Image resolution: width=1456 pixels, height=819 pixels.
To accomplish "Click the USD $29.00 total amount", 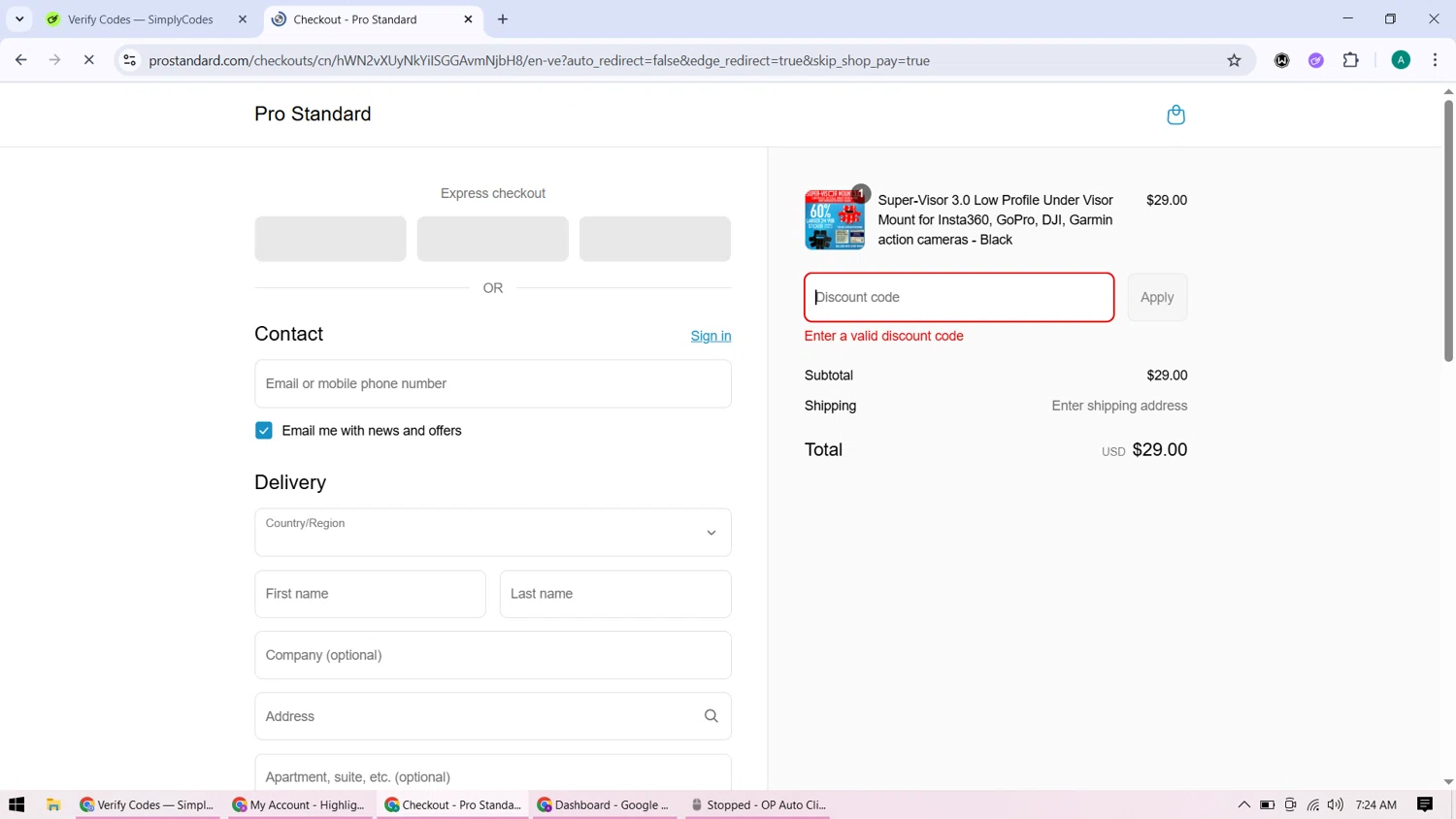I will point(1144,450).
